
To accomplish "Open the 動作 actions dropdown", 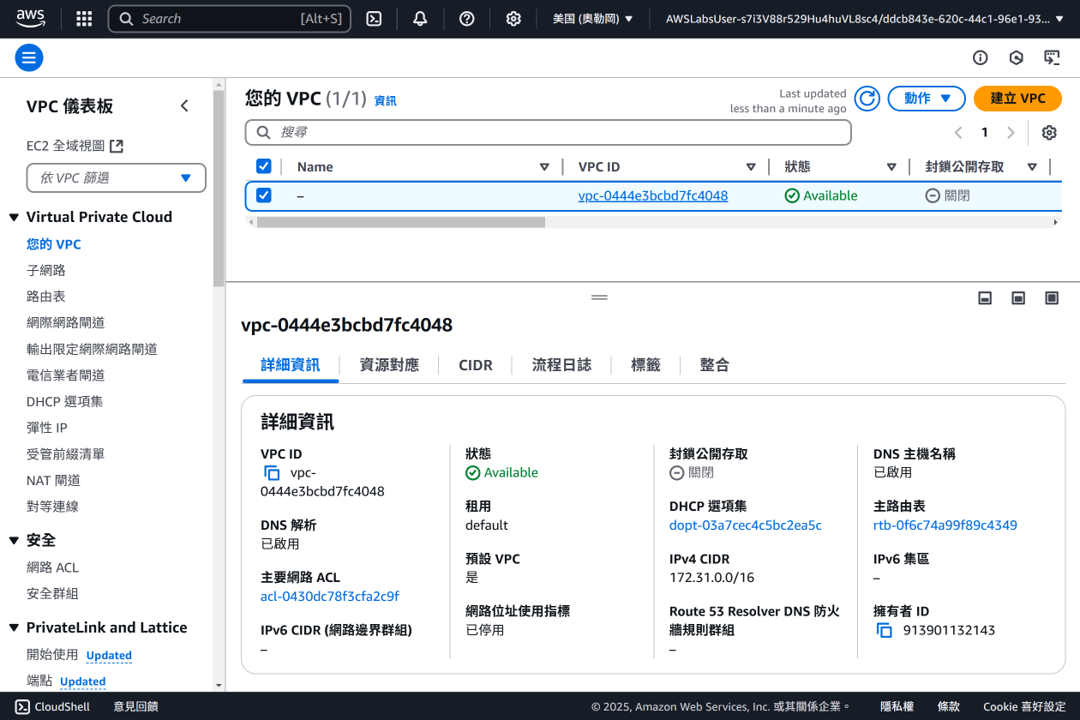I will click(x=926, y=99).
